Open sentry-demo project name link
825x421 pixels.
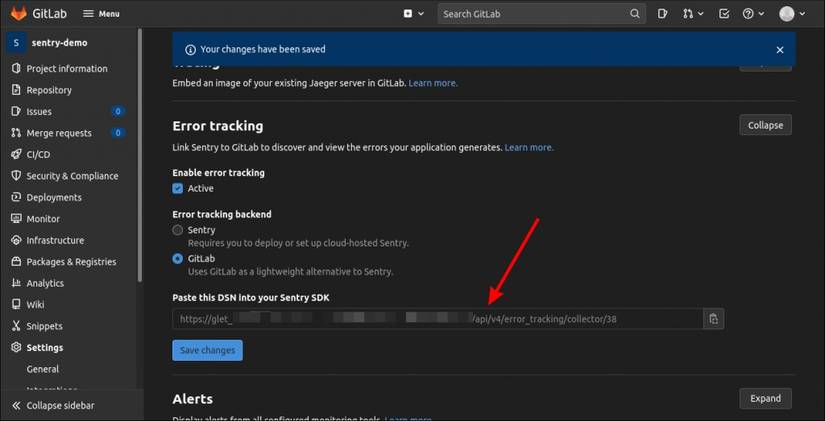(59, 43)
